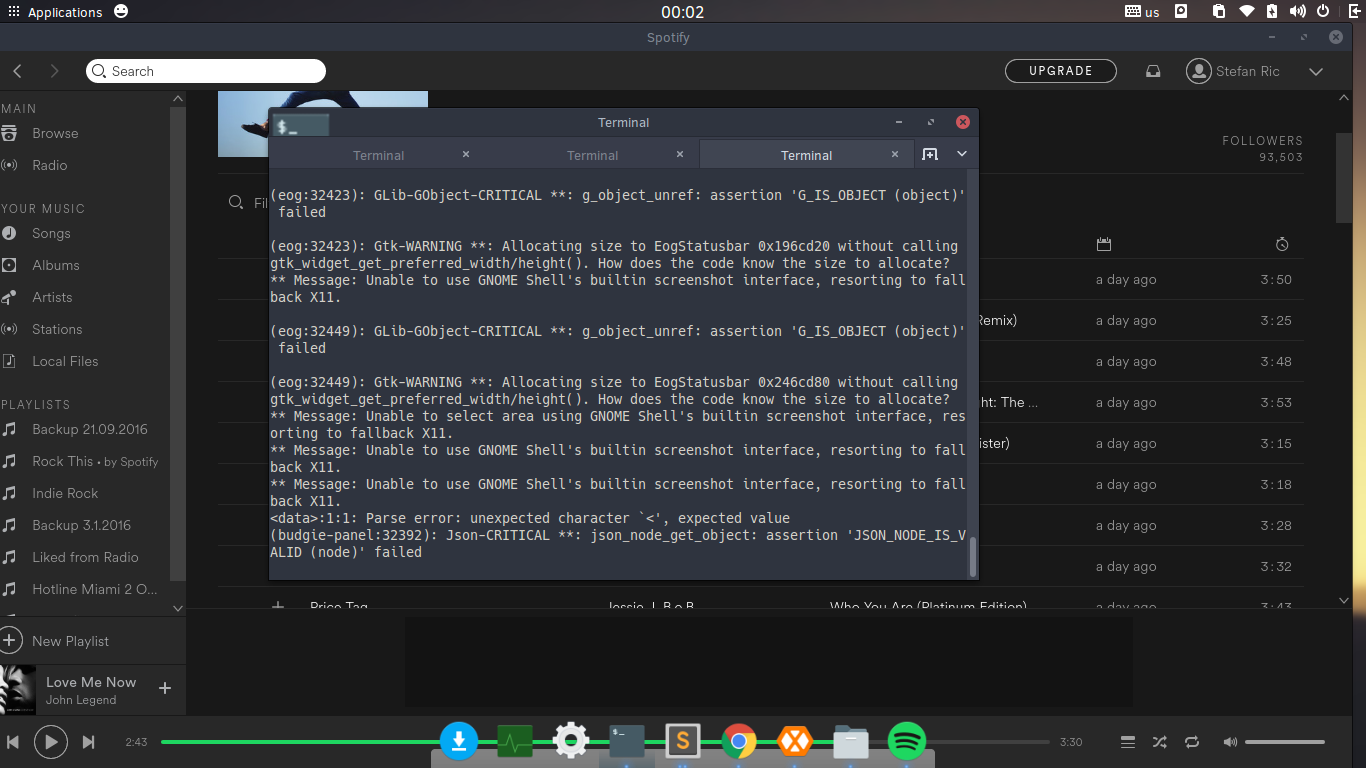Open the Wi-Fi network menu
The image size is (1366, 768).
point(1246,12)
